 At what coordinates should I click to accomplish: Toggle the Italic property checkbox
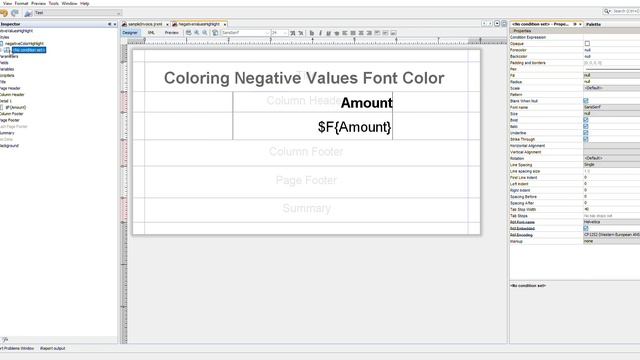586,127
